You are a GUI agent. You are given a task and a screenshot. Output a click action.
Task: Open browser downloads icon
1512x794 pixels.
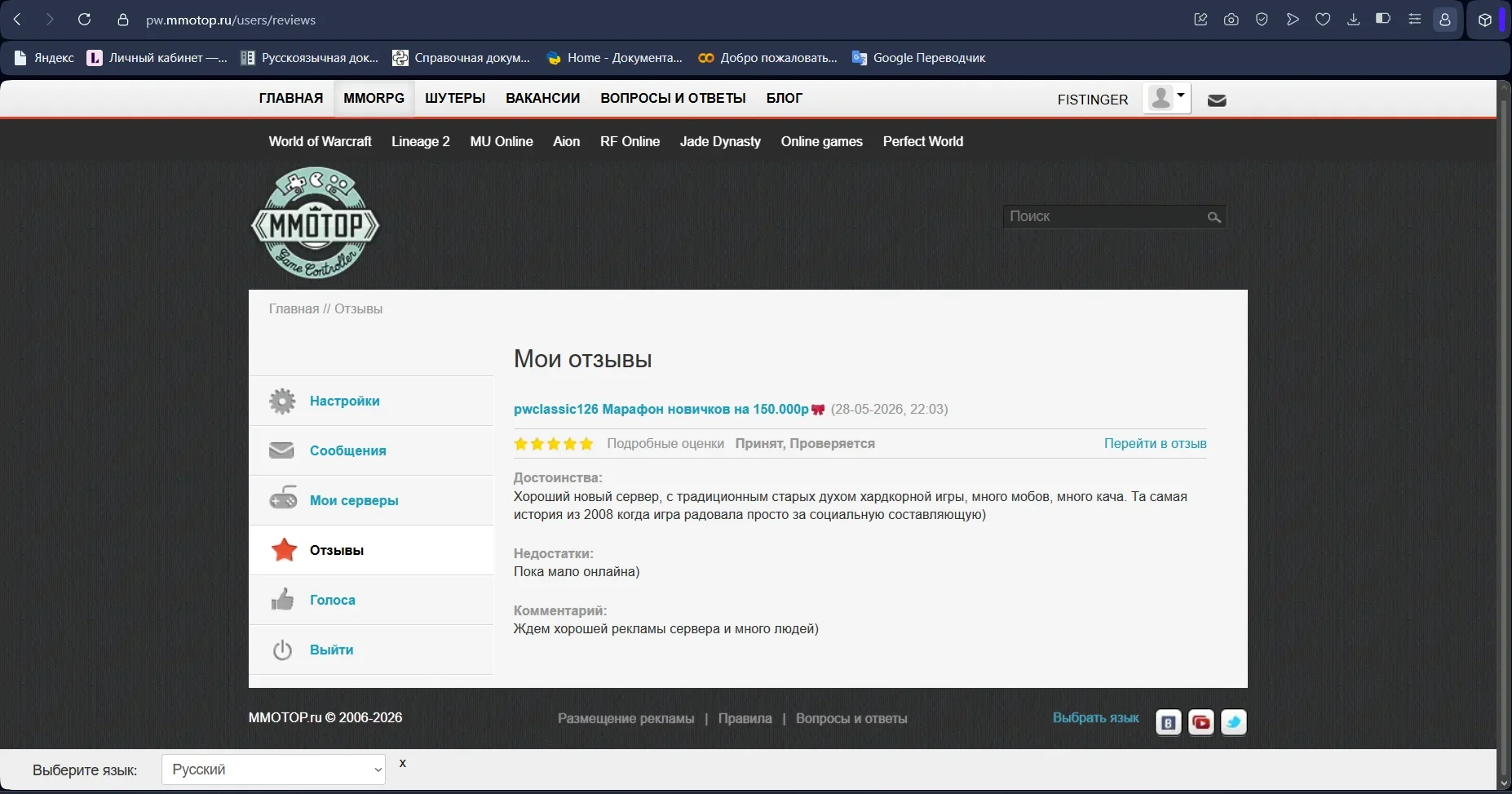click(1354, 20)
